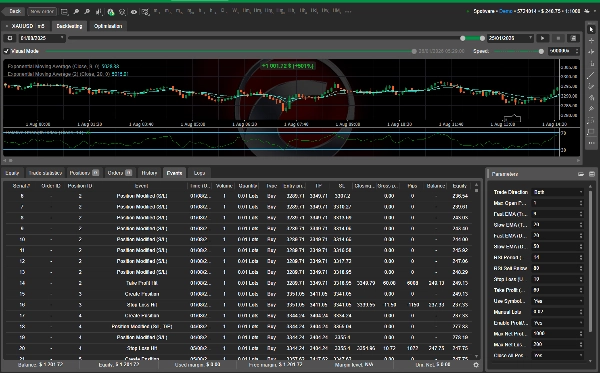Click the backtest report icon next to the stop button
This screenshot has height=373, width=600.
(x=573, y=38)
